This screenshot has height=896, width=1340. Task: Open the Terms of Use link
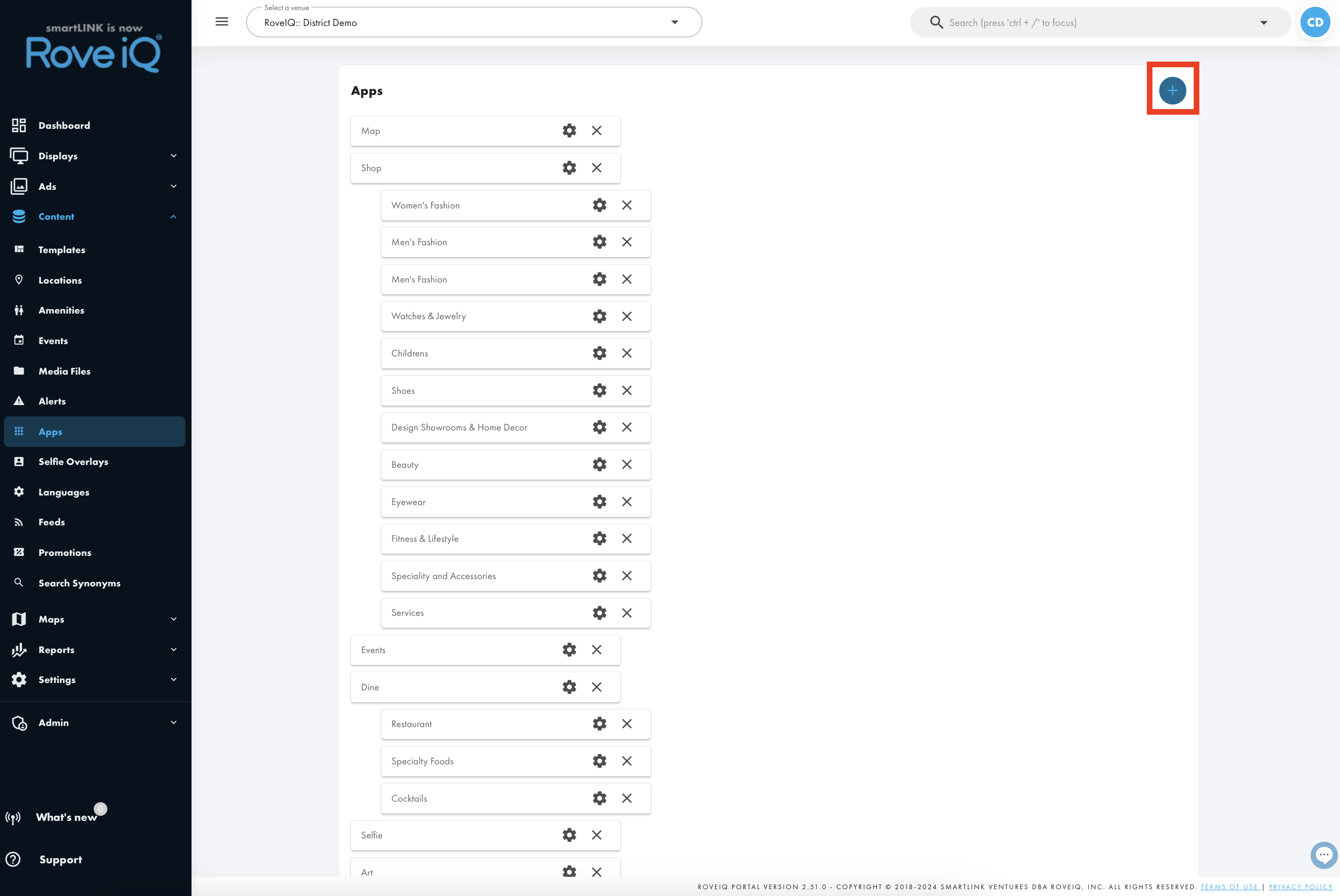(x=1230, y=887)
